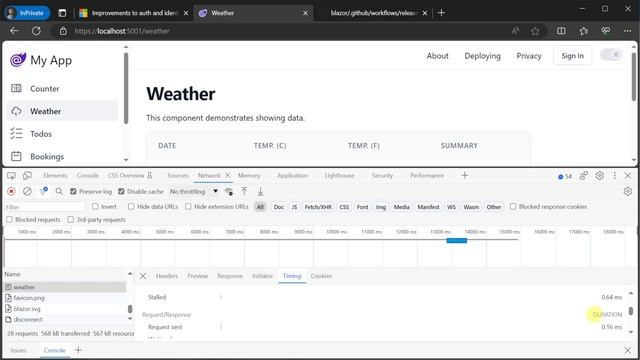This screenshot has width=640, height=360.
Task: Add a drawer tool next to Console
Action: pos(78,350)
